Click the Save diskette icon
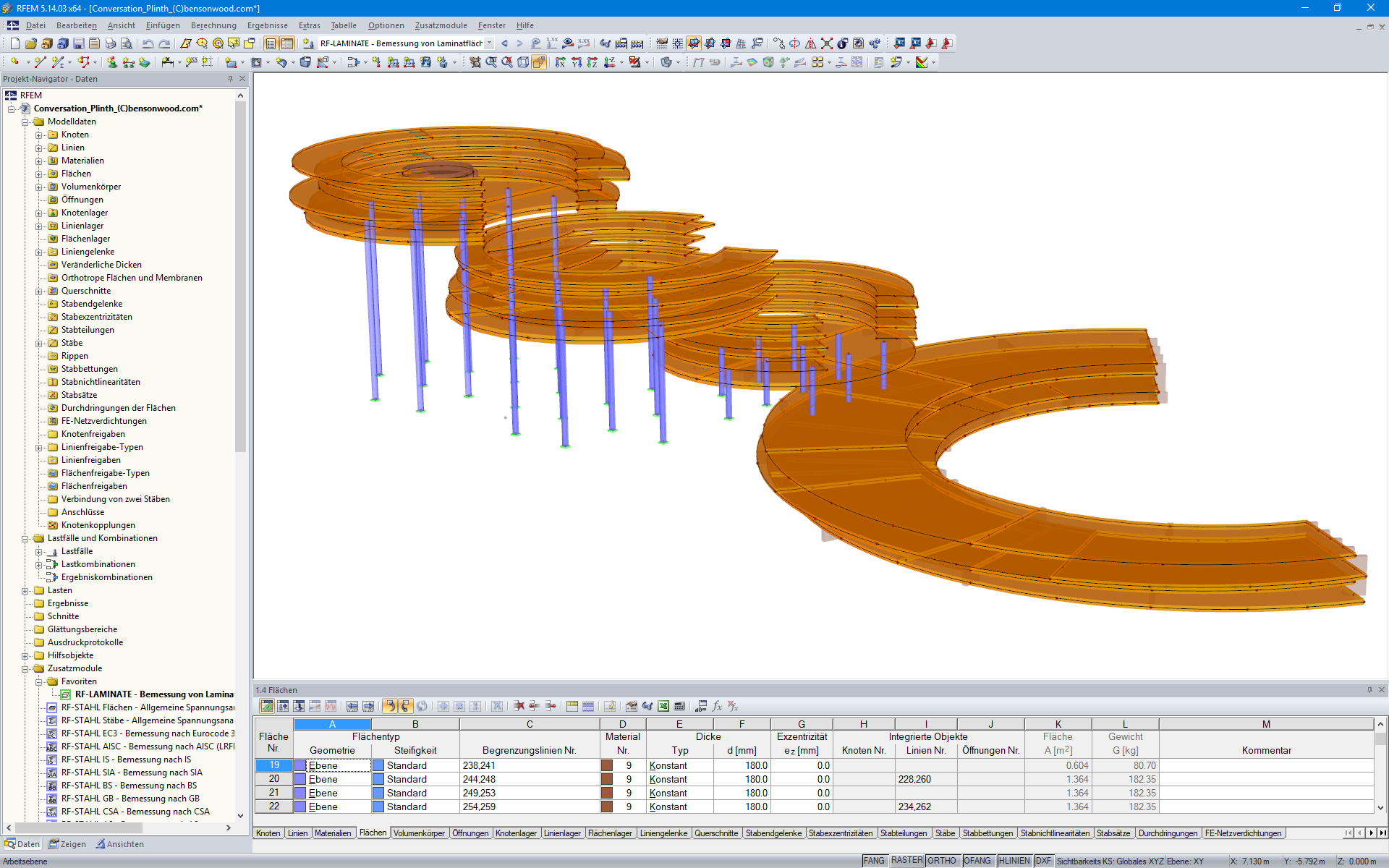This screenshot has width=1389, height=868. pyautogui.click(x=79, y=43)
